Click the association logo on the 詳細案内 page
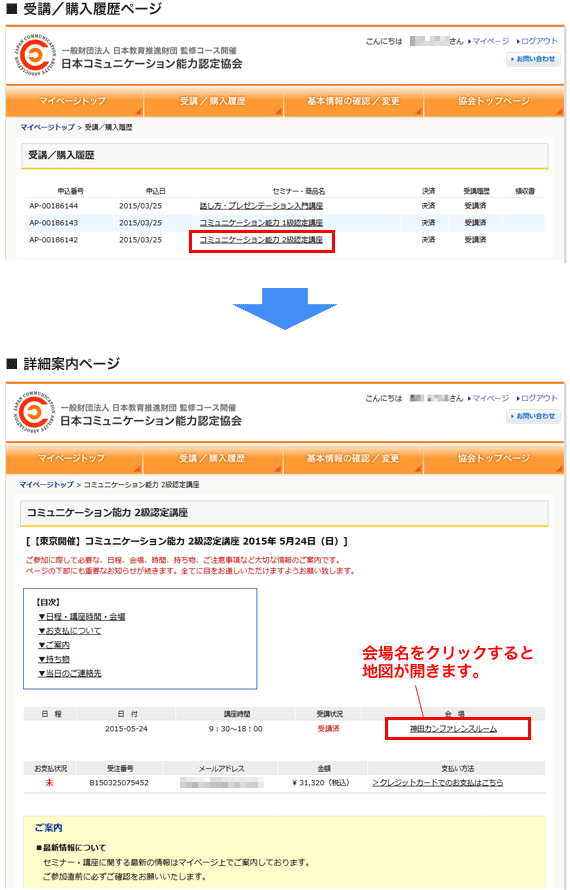570x890 pixels. click(35, 413)
